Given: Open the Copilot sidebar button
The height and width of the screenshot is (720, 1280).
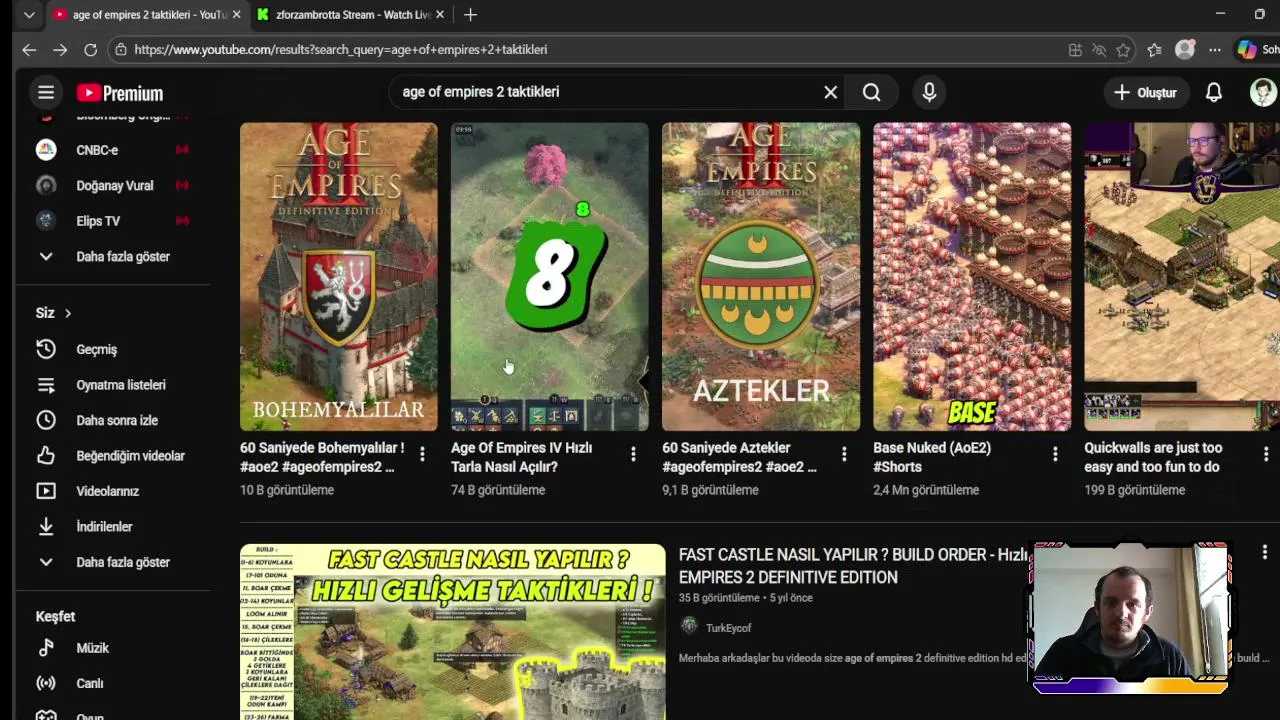Looking at the screenshot, I should 1258,49.
